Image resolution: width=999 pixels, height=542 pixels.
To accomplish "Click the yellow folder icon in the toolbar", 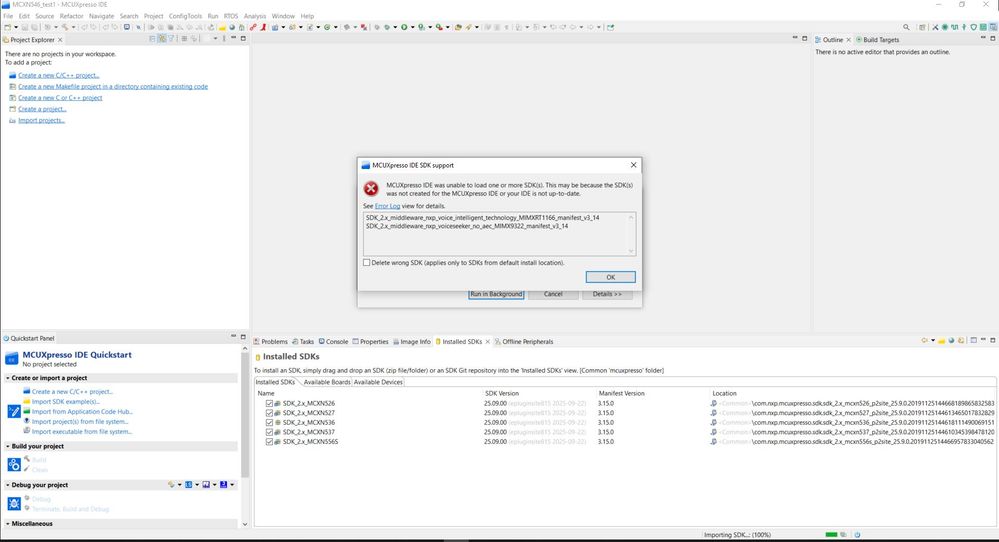I will point(222,27).
